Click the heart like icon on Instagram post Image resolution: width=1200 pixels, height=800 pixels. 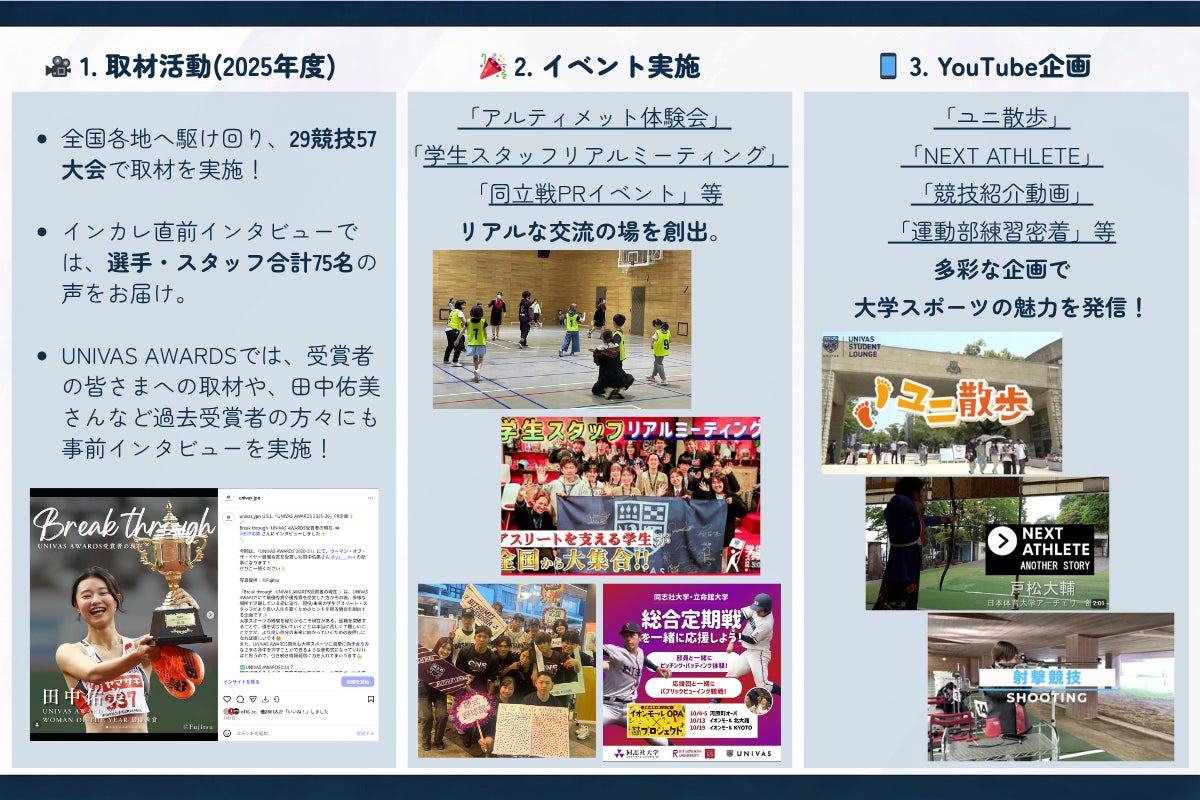coord(225,698)
